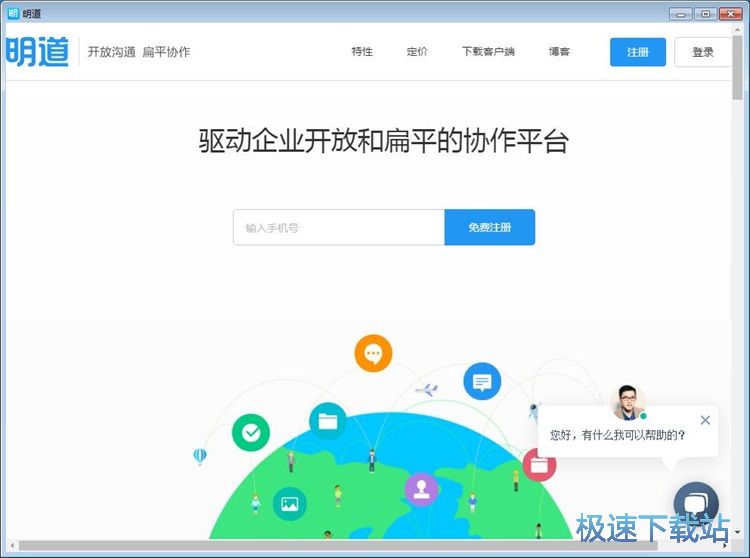750x558 pixels.
Task: Open the 博客 blog link
Action: (559, 52)
